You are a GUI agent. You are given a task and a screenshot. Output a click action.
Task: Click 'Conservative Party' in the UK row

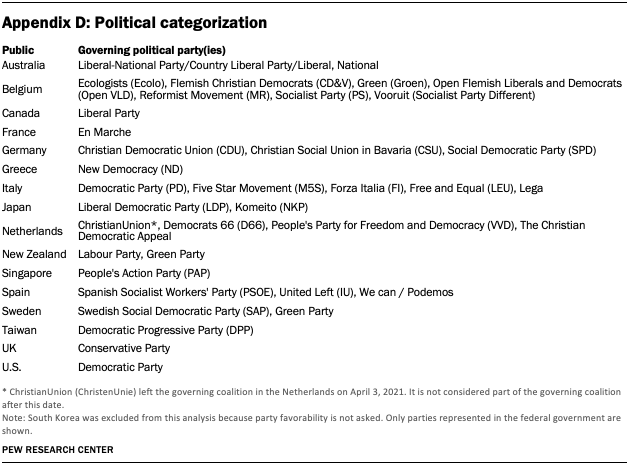coord(124,348)
